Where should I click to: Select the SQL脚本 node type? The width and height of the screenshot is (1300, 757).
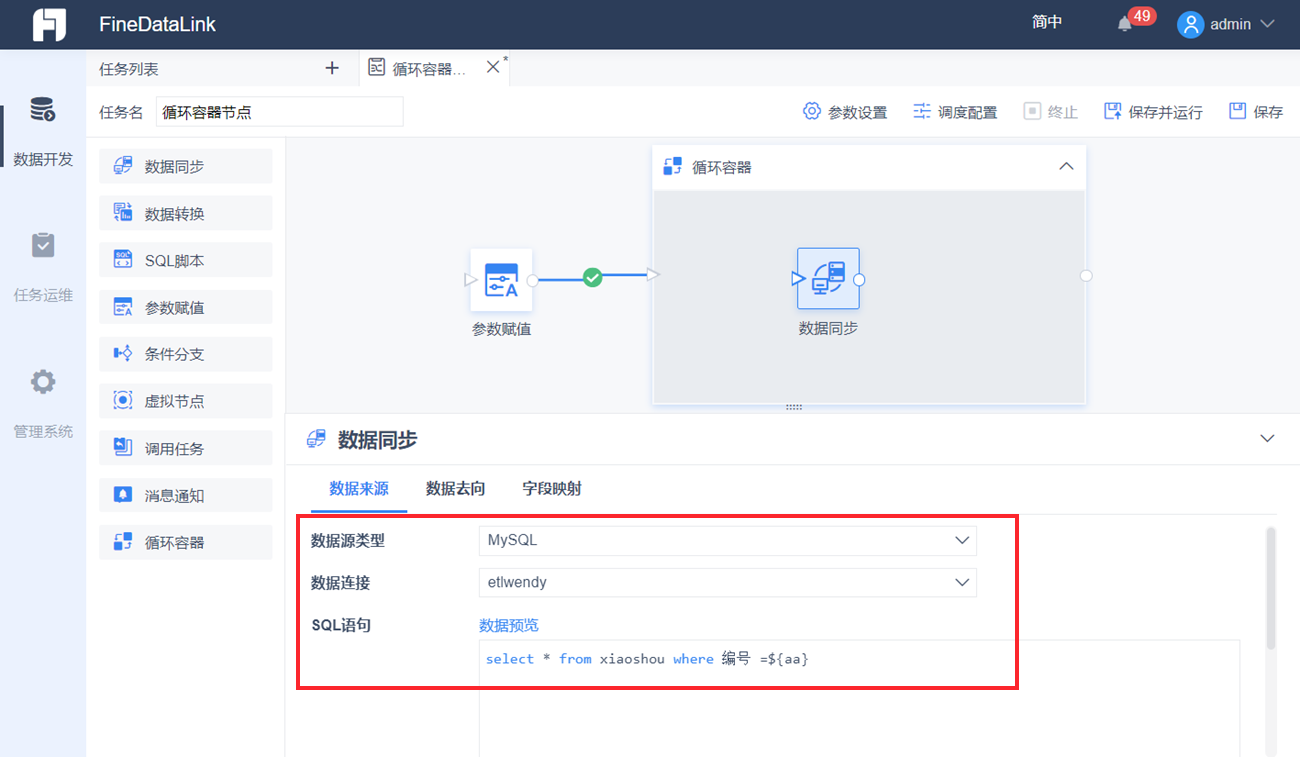coord(186,260)
